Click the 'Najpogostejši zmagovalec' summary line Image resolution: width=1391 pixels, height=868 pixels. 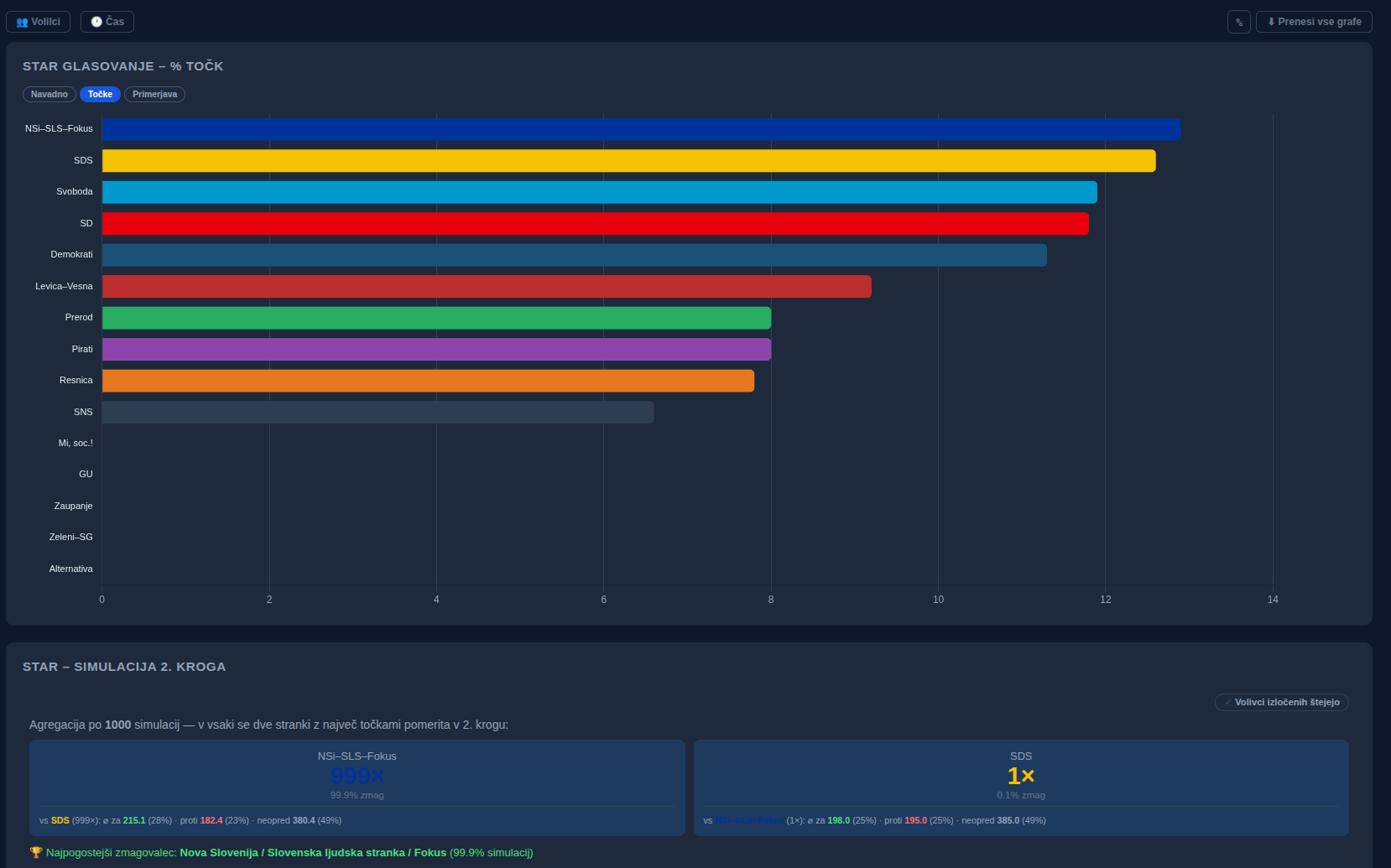coord(281,853)
